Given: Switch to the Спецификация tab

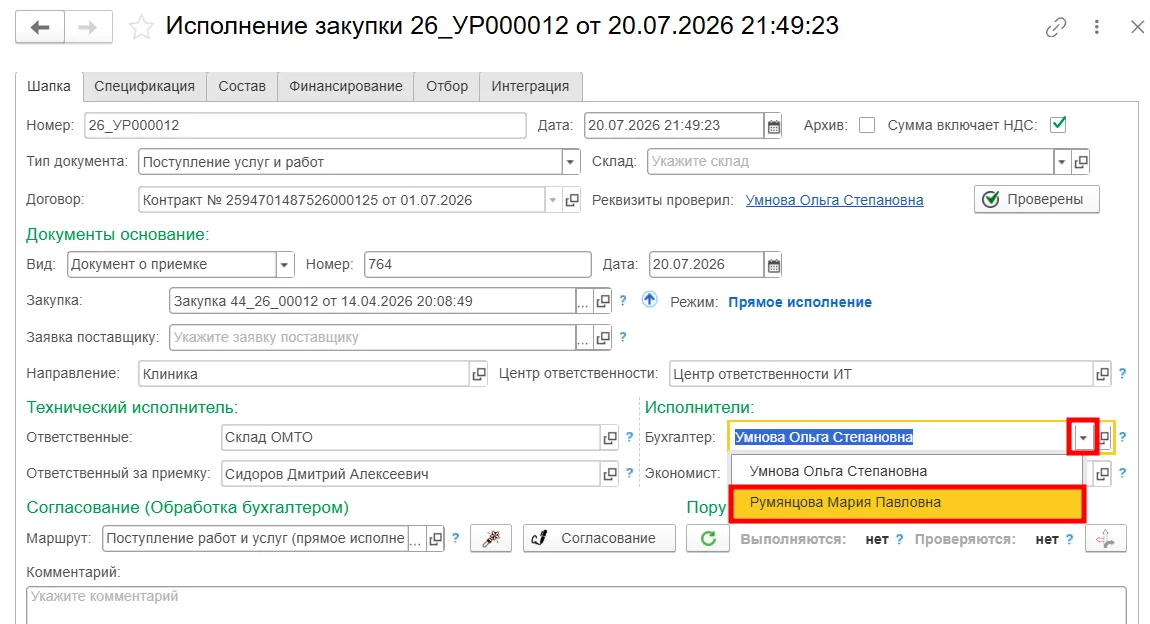Looking at the screenshot, I should (x=144, y=87).
